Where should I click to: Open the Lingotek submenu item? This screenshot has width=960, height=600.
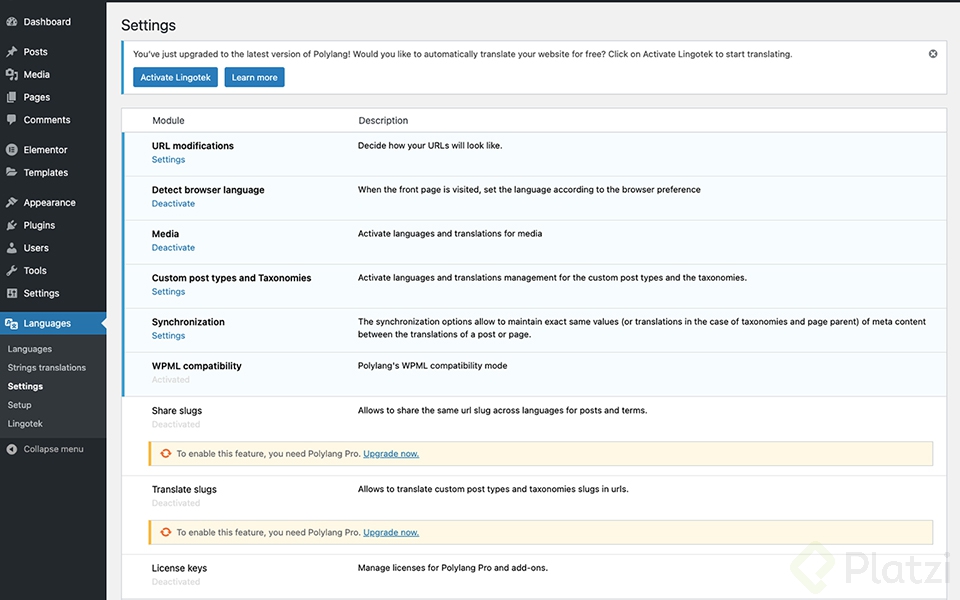[x=25, y=424]
